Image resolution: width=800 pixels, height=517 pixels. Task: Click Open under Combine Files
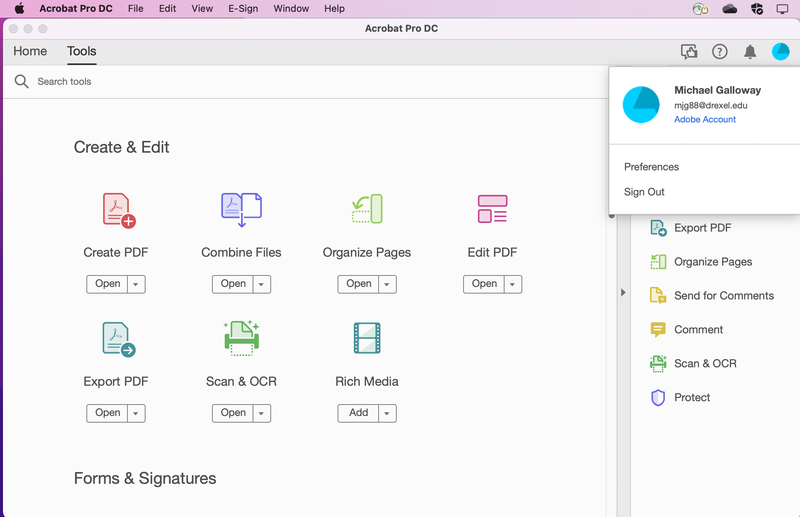tap(233, 284)
